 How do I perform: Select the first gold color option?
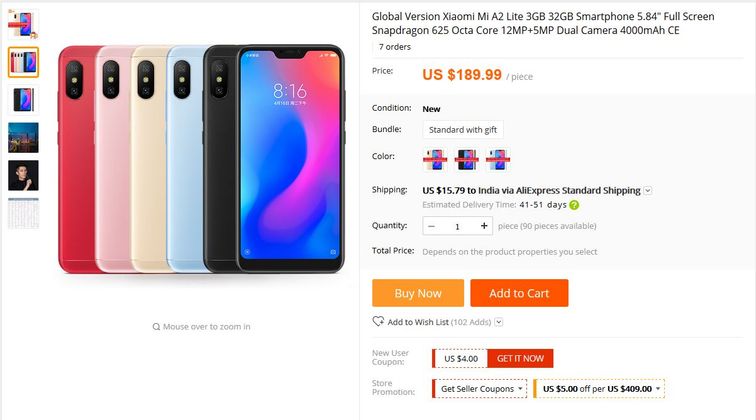click(434, 160)
